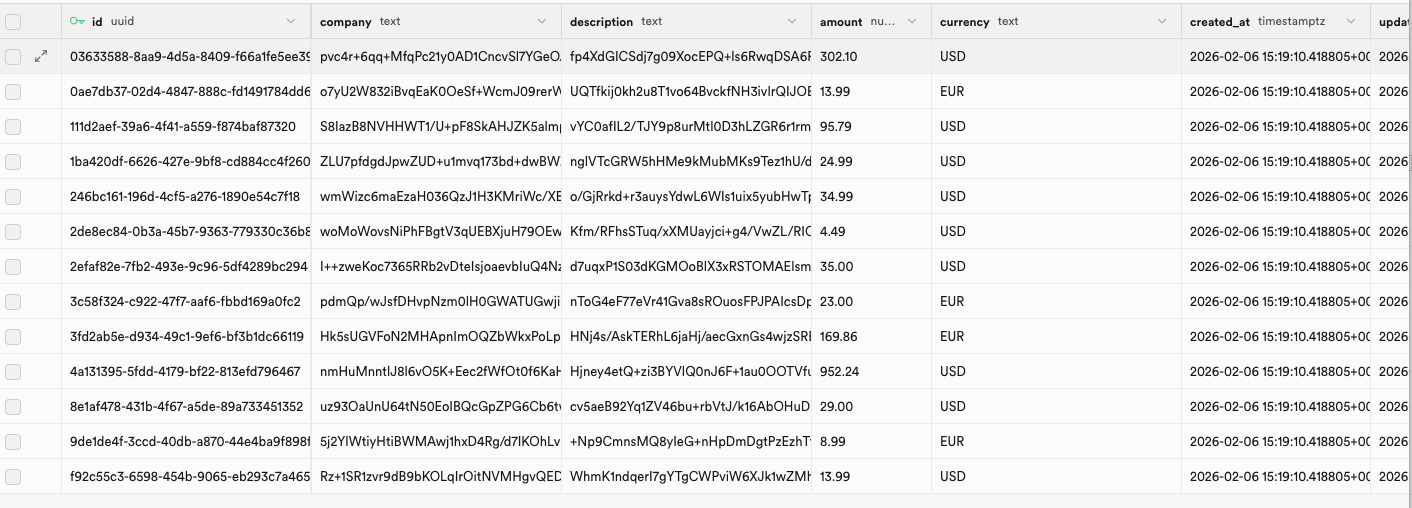Select the checkbox for row 0ae7db37

coord(13,92)
